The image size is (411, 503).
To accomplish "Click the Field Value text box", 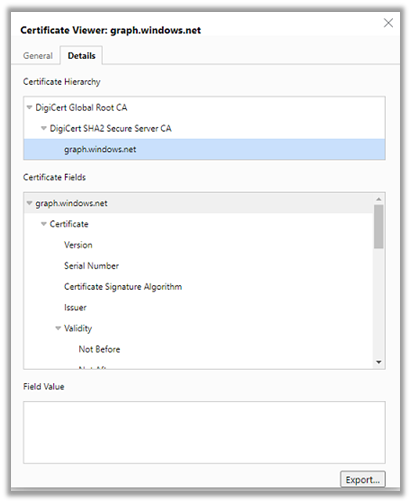I will pyautogui.click(x=204, y=432).
